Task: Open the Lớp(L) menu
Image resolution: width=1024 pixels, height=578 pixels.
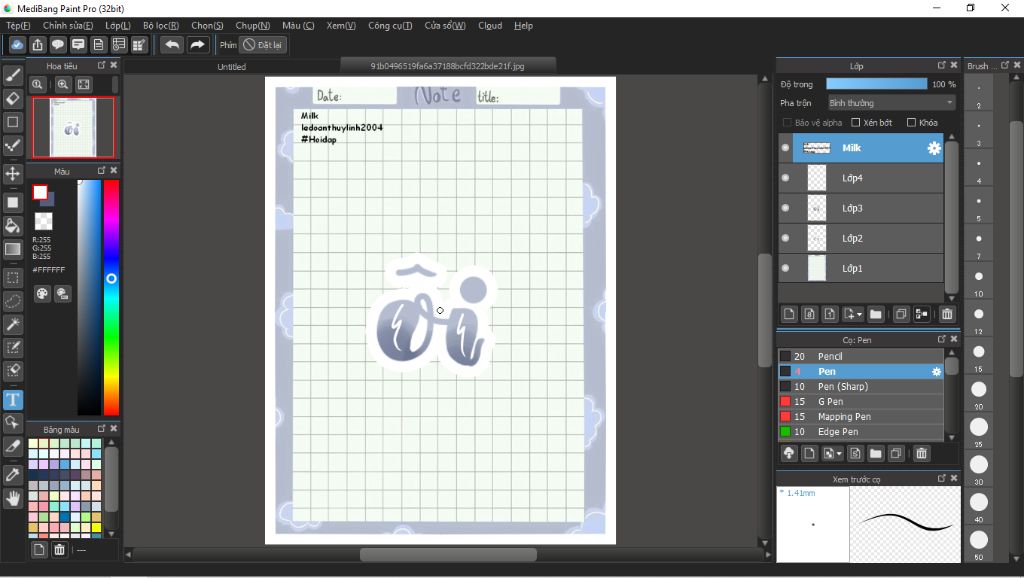Action: [118, 25]
